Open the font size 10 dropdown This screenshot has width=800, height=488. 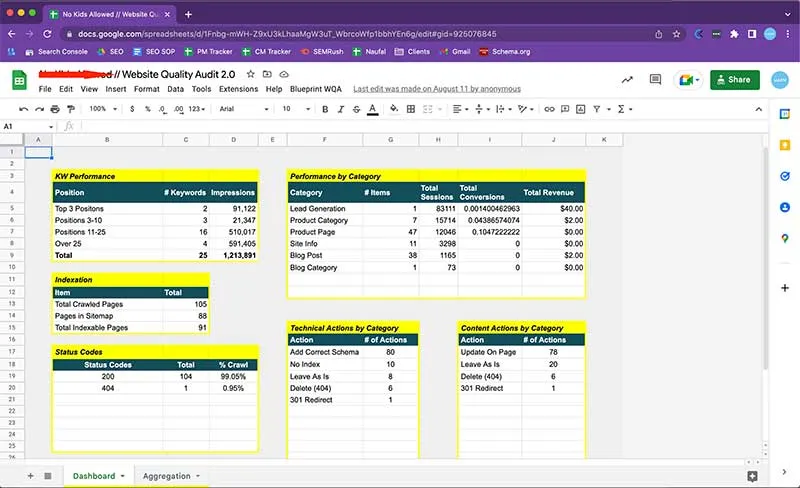[x=296, y=109]
